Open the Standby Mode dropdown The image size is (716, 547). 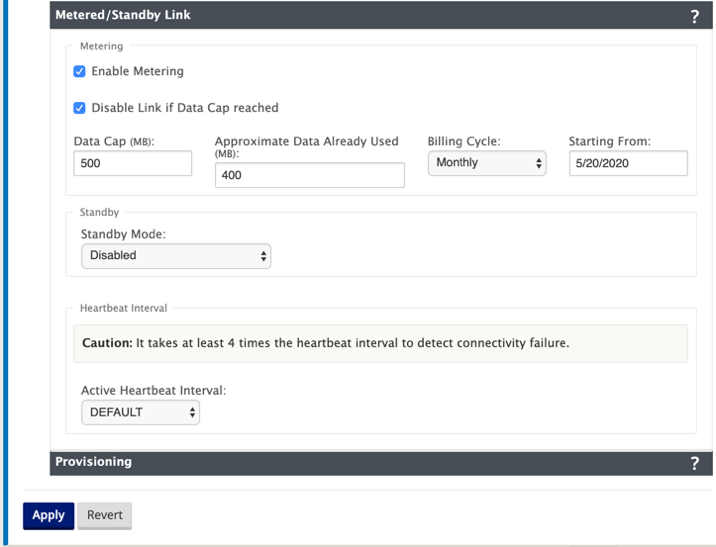coord(176,256)
